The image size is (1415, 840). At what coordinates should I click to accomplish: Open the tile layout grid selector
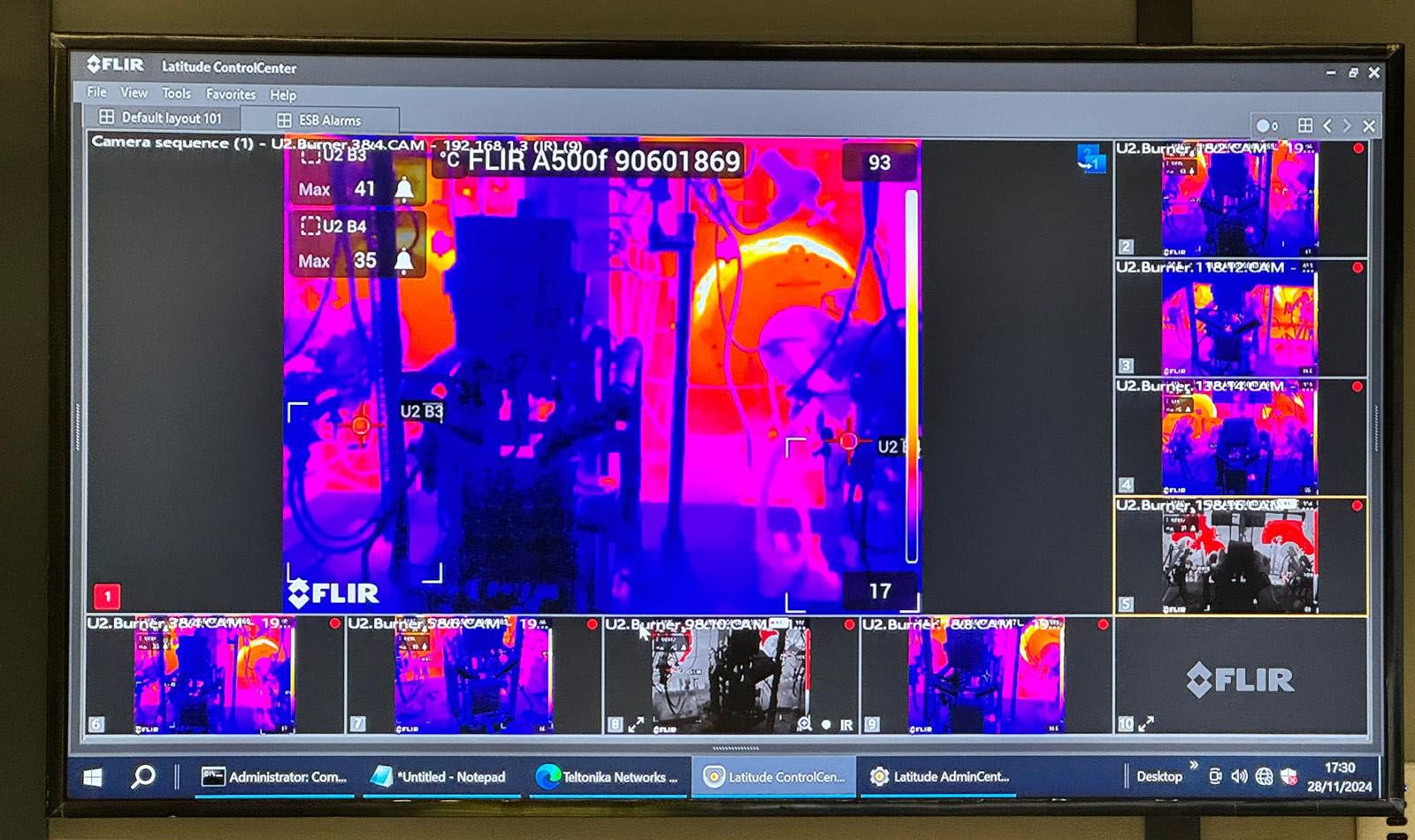(1305, 126)
